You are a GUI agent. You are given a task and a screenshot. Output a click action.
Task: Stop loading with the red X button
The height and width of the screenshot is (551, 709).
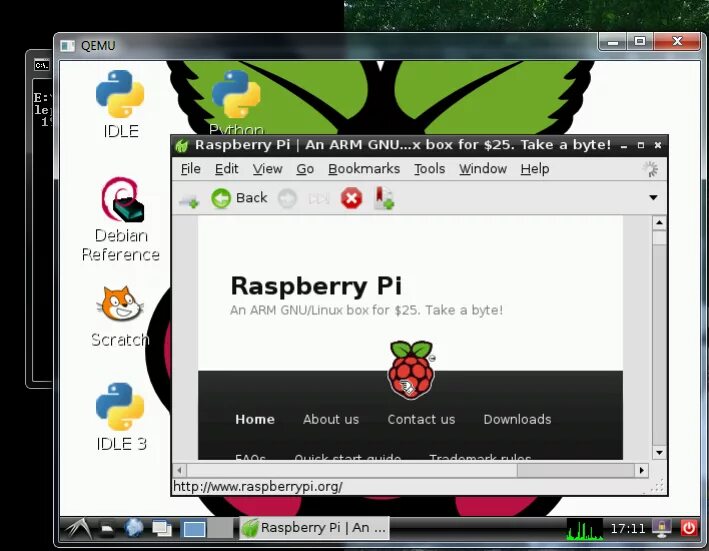pos(351,198)
